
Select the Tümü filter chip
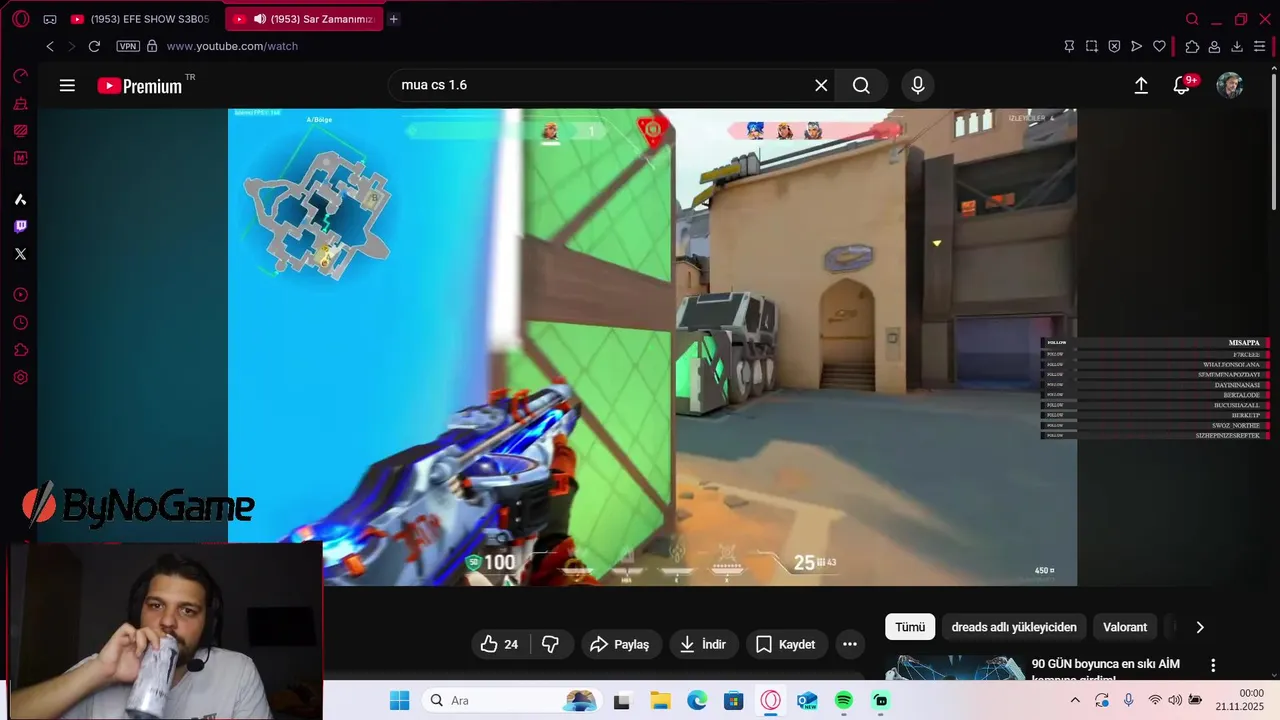point(910,627)
